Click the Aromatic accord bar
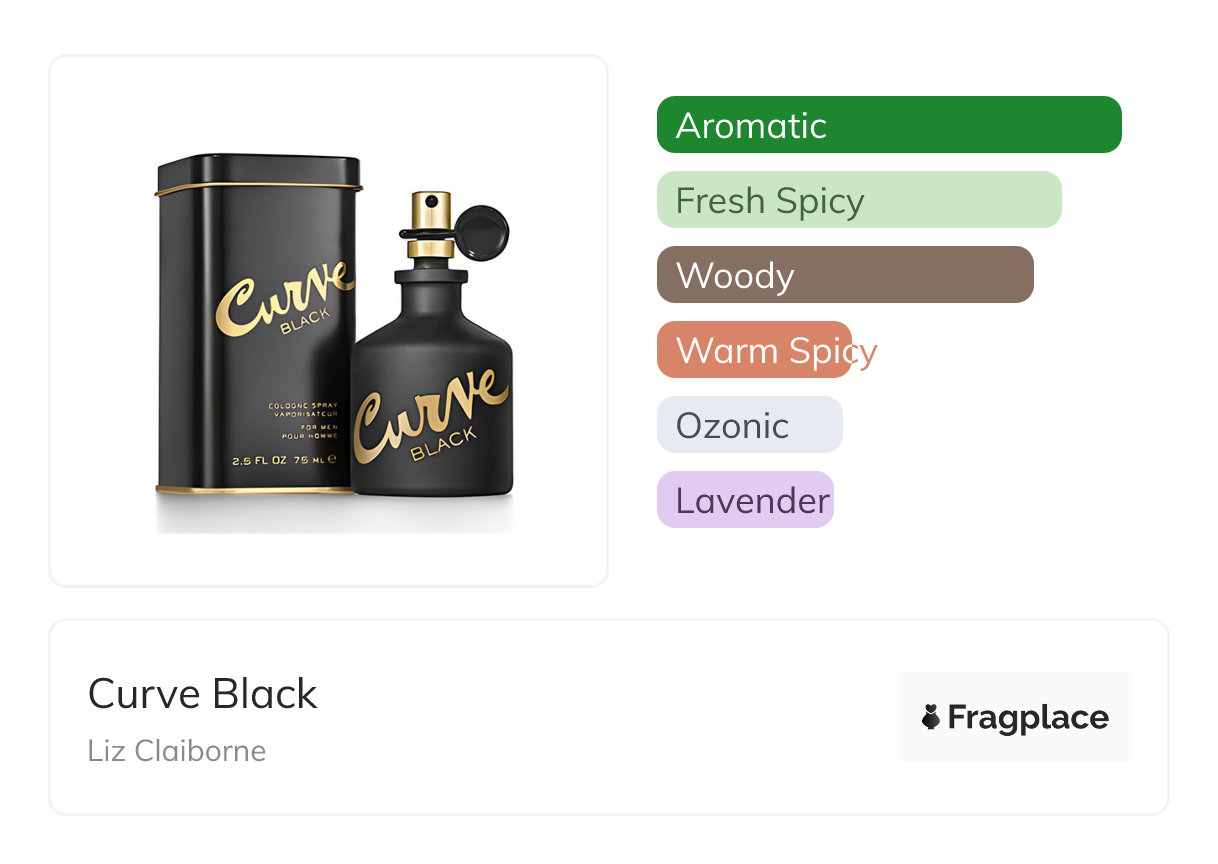1218x864 pixels. point(889,125)
